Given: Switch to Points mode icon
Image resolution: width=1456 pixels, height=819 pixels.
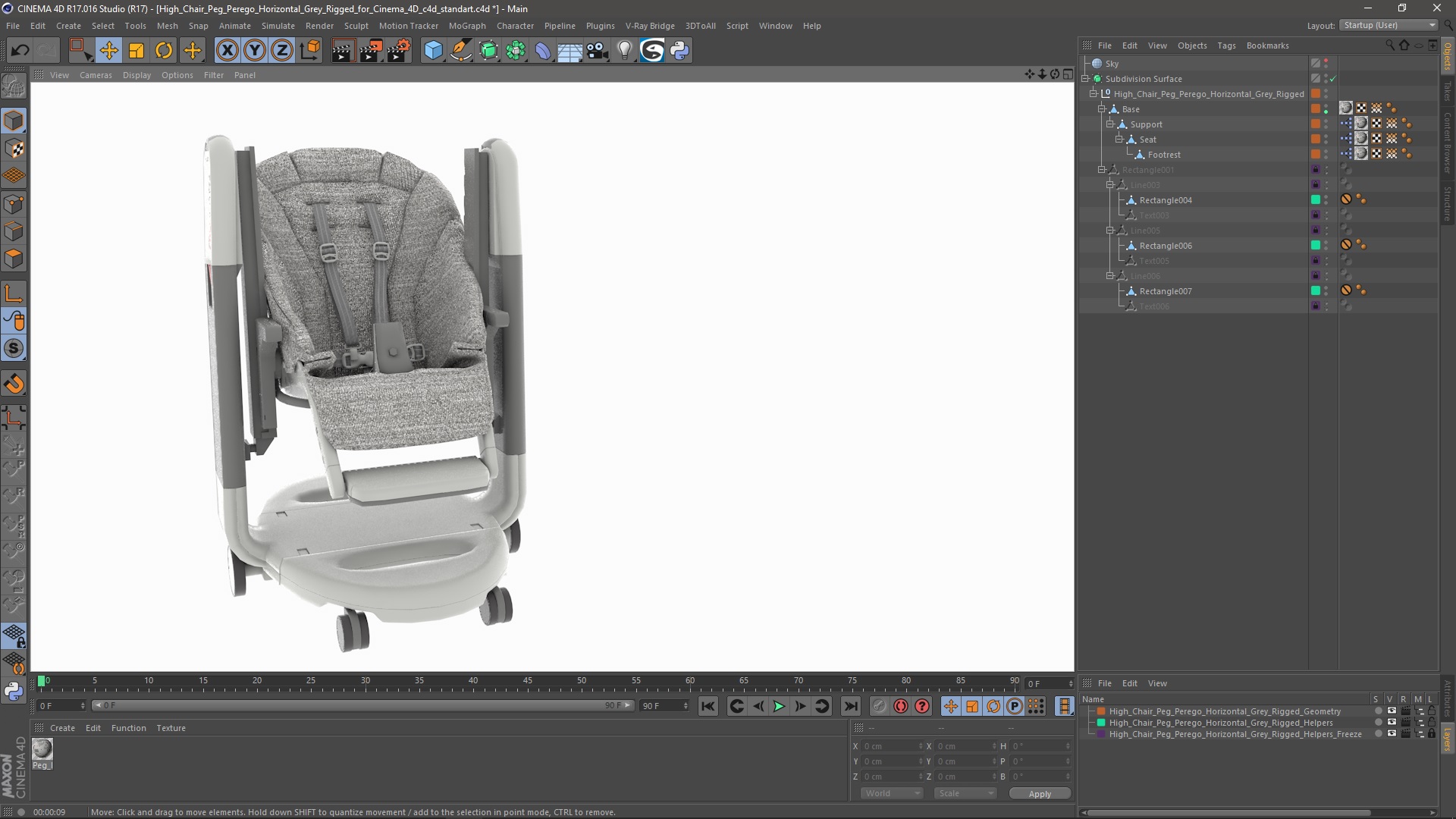Looking at the screenshot, I should (14, 204).
